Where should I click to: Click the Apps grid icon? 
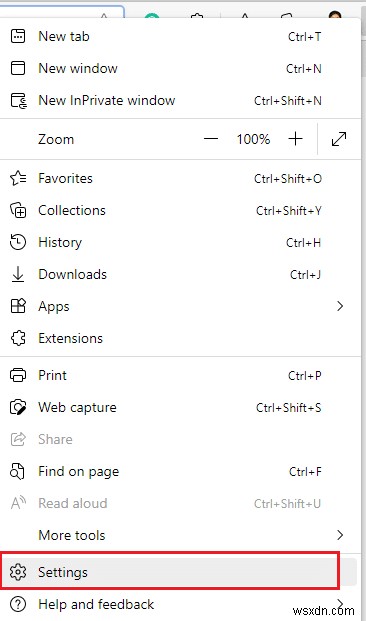[x=18, y=306]
